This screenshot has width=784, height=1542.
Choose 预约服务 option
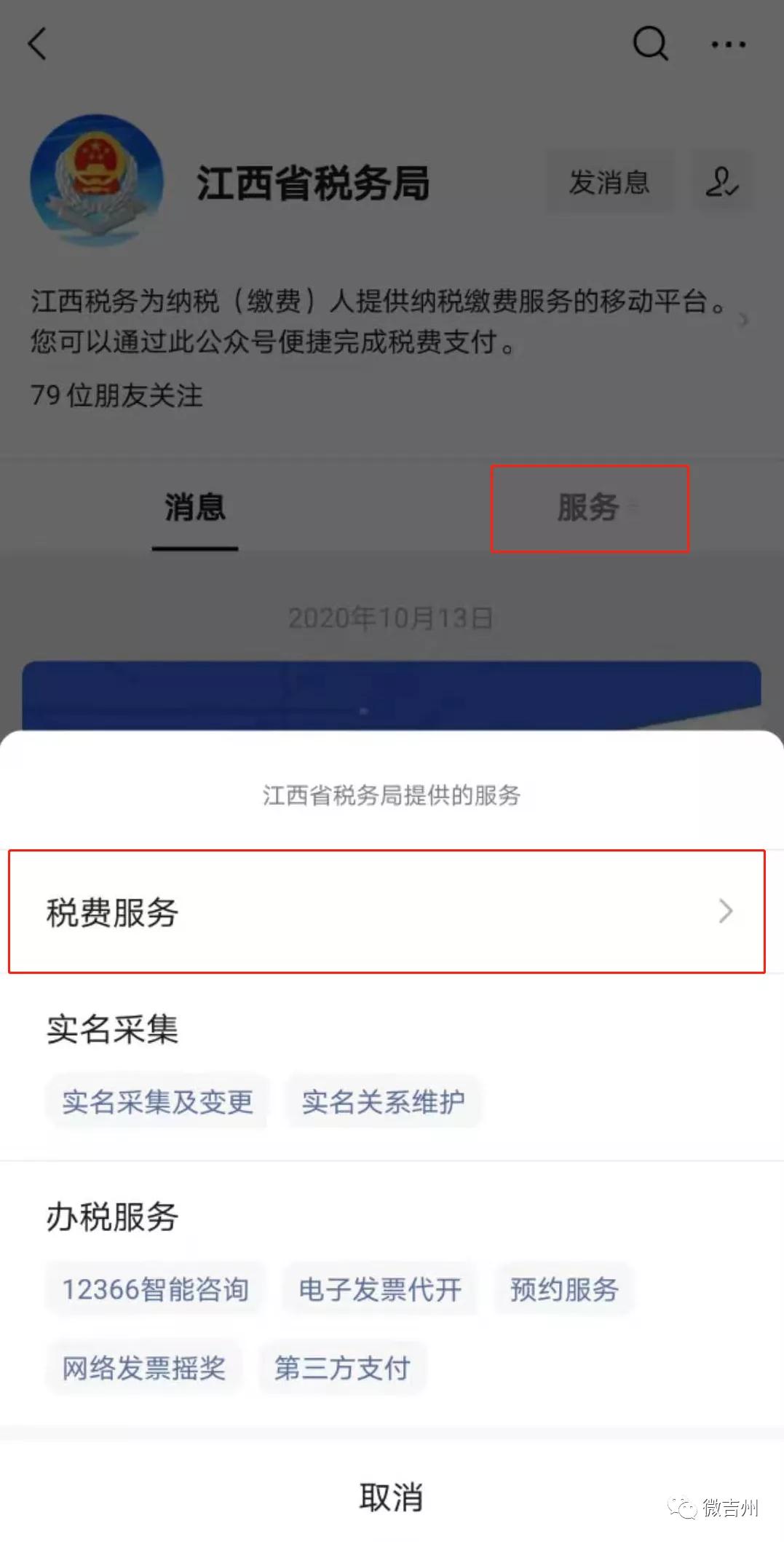564,1289
